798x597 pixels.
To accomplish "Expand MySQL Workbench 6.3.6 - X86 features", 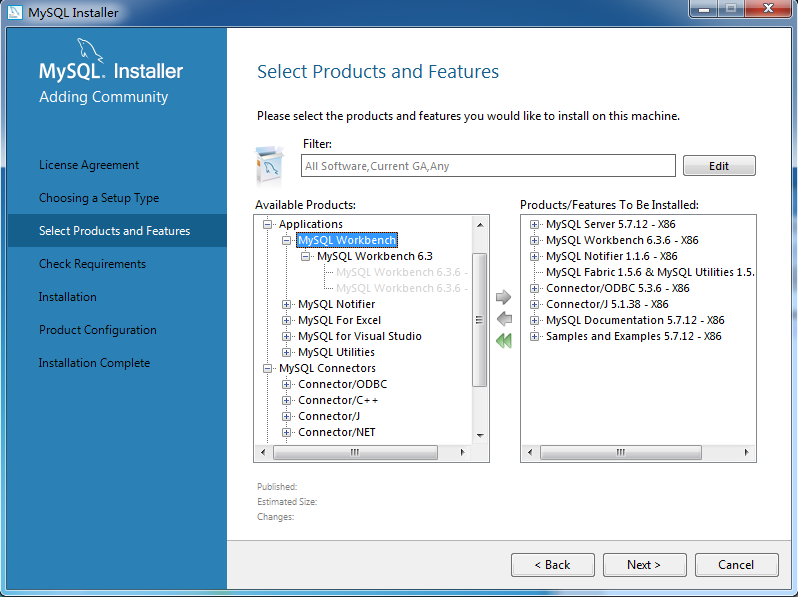I will click(534, 240).
